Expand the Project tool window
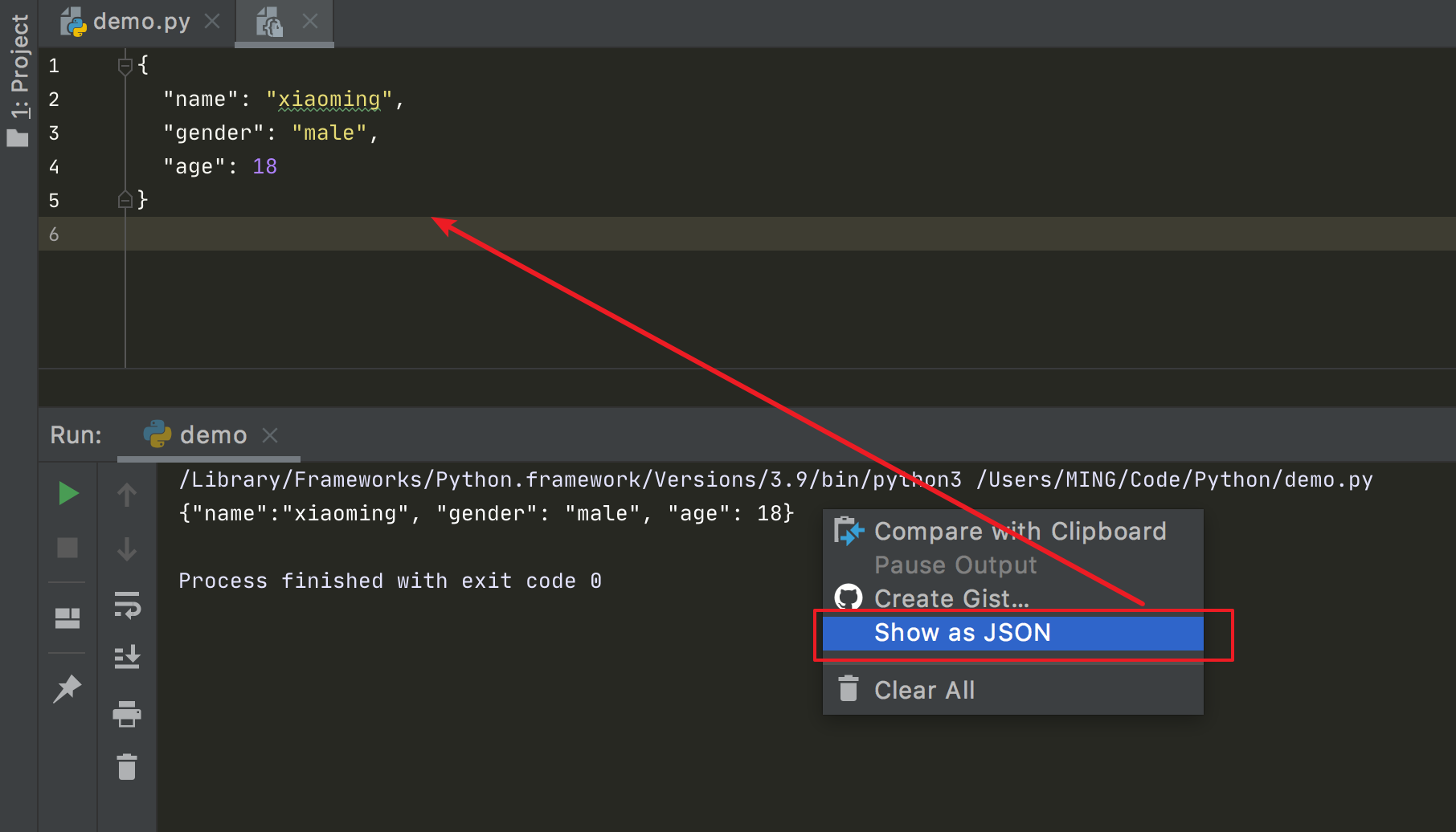The width and height of the screenshot is (1456, 832). (x=18, y=80)
